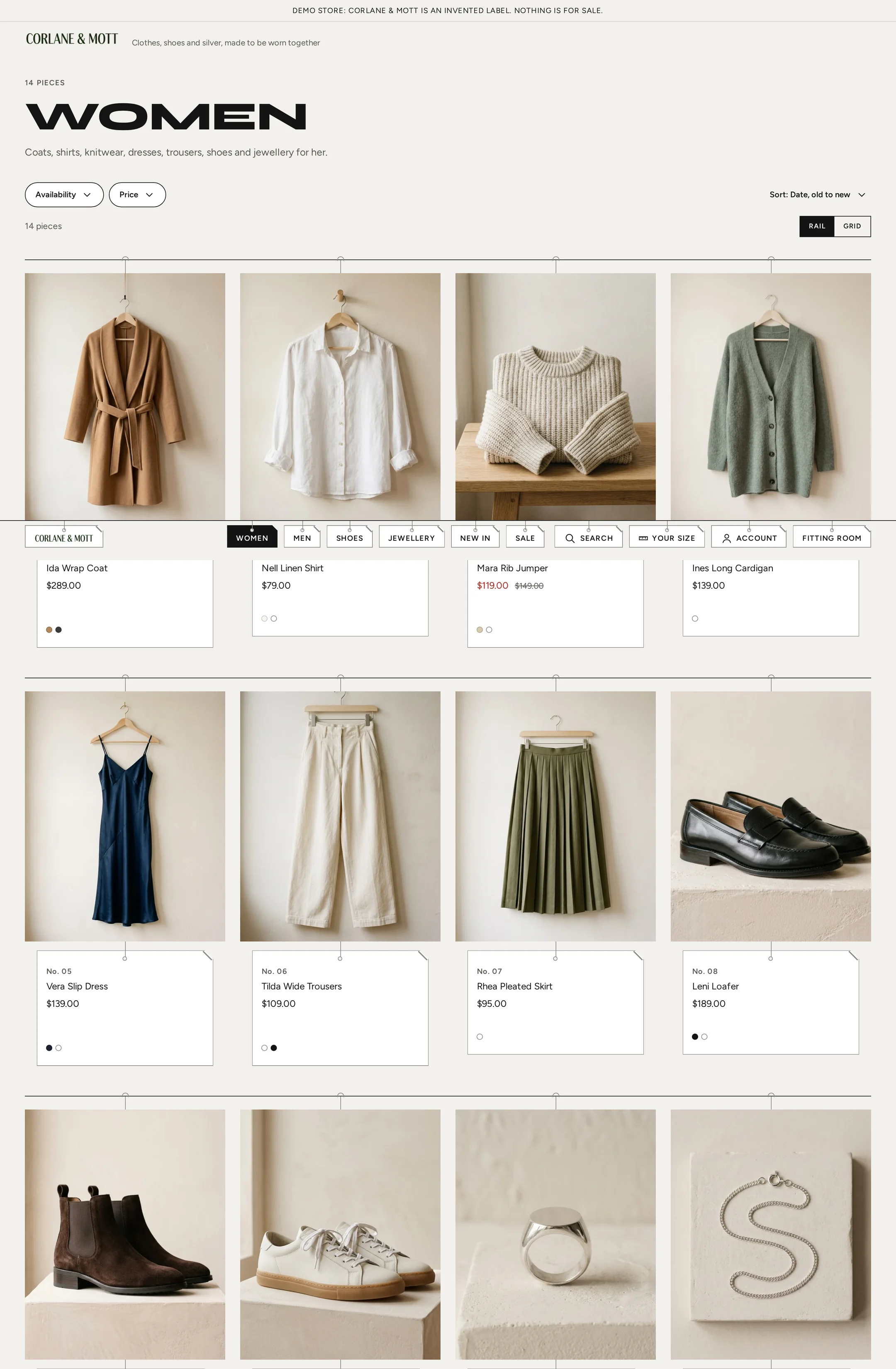Open the green cardigan product image
This screenshot has height=1369, width=896.
(771, 396)
